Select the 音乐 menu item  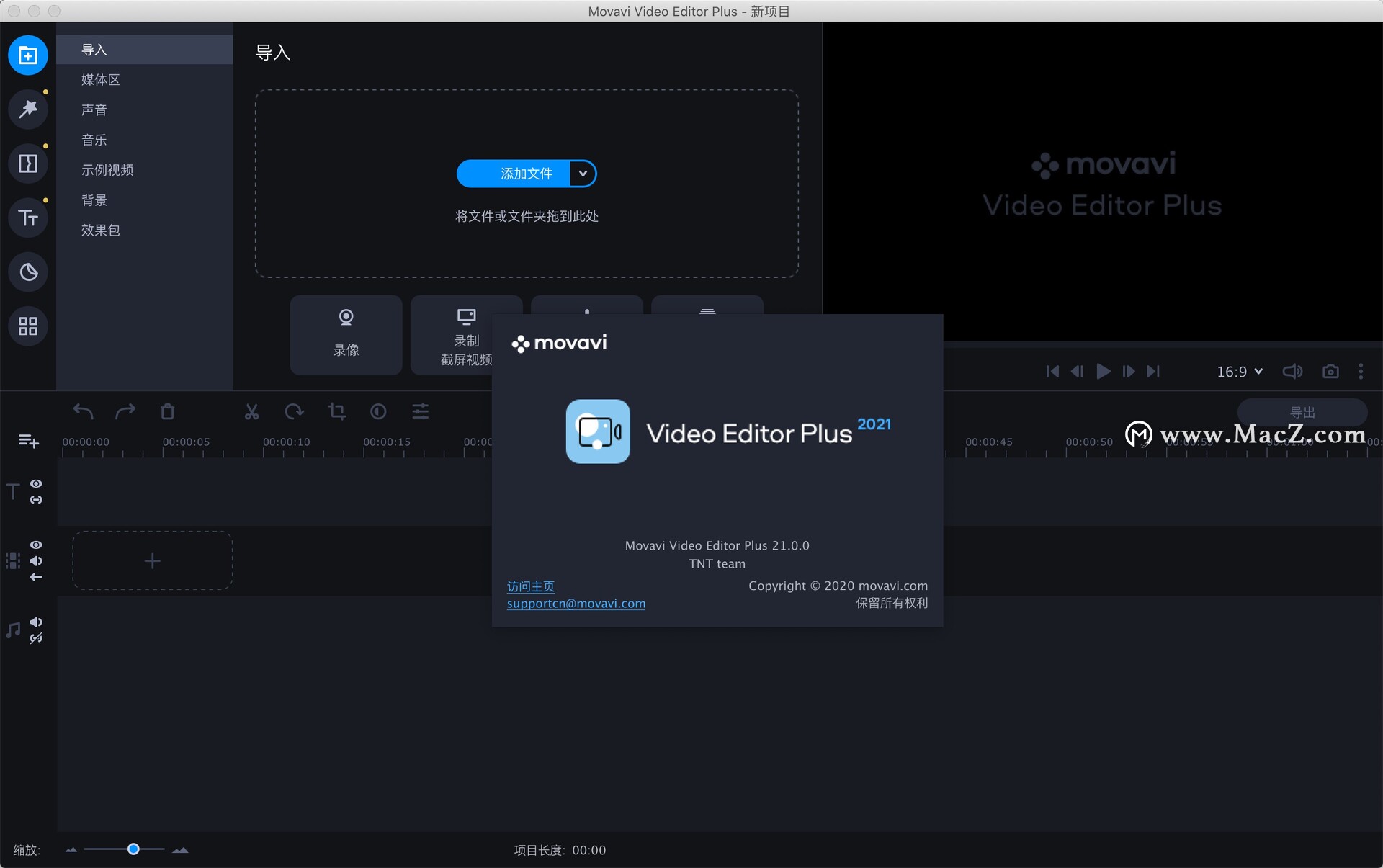145,140
